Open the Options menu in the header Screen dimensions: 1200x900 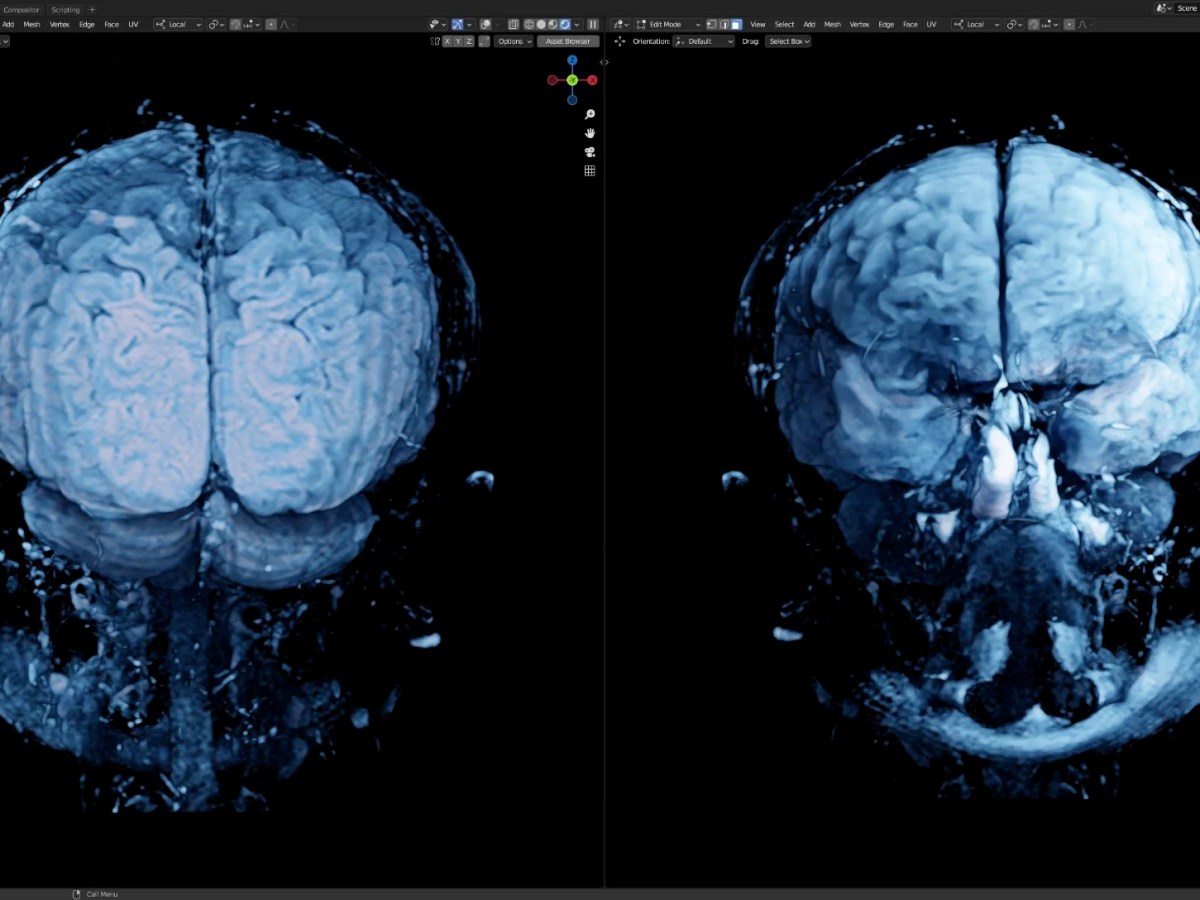click(x=513, y=41)
